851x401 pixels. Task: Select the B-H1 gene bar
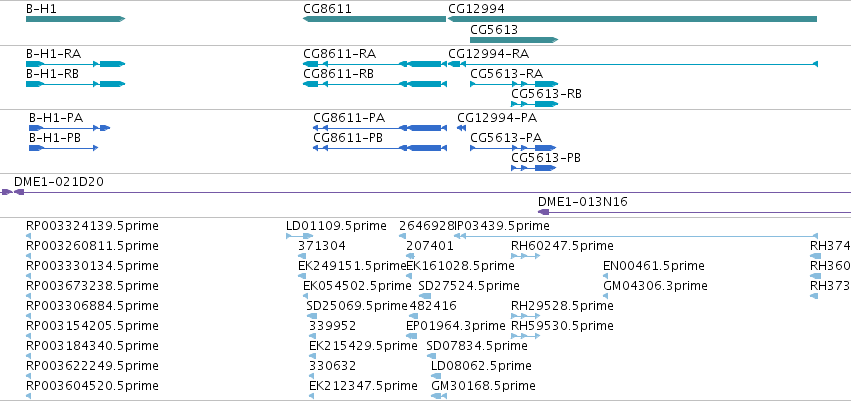(75, 19)
